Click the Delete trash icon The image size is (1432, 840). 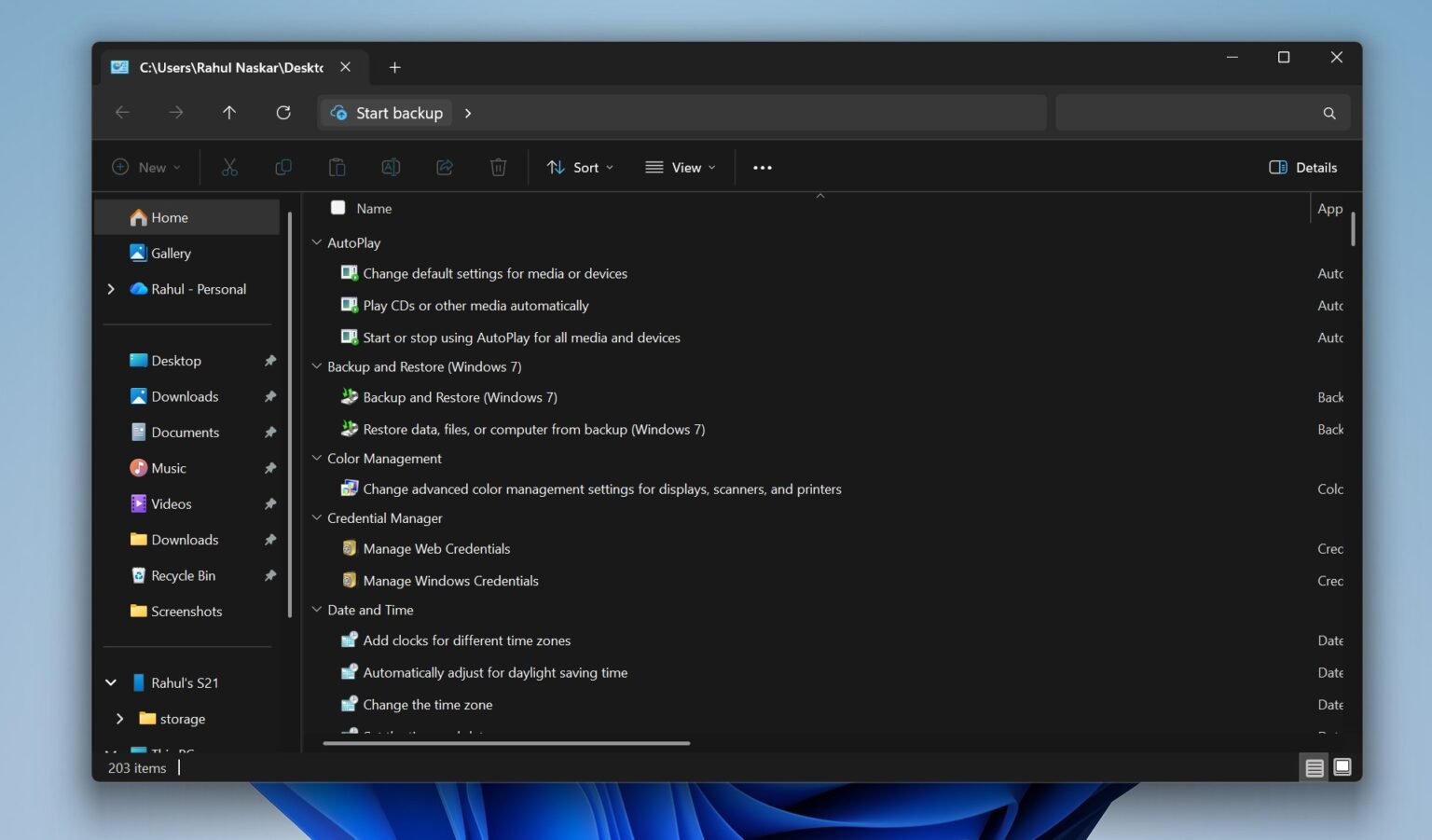point(499,168)
